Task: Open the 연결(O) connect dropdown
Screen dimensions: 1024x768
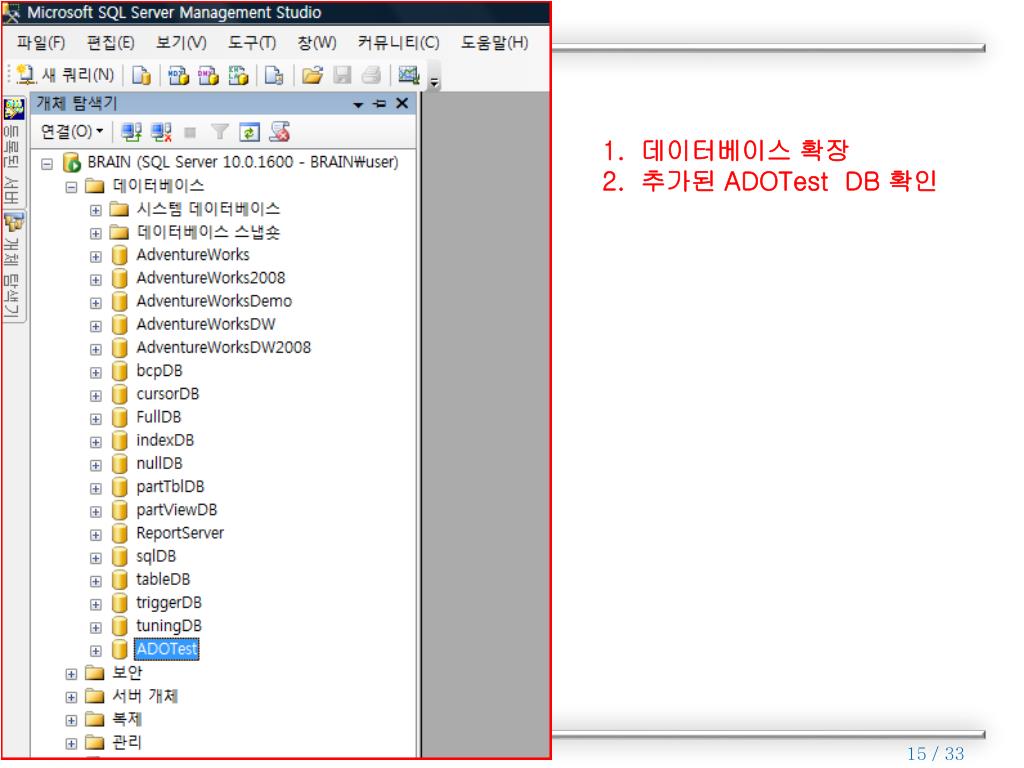Action: point(72,132)
